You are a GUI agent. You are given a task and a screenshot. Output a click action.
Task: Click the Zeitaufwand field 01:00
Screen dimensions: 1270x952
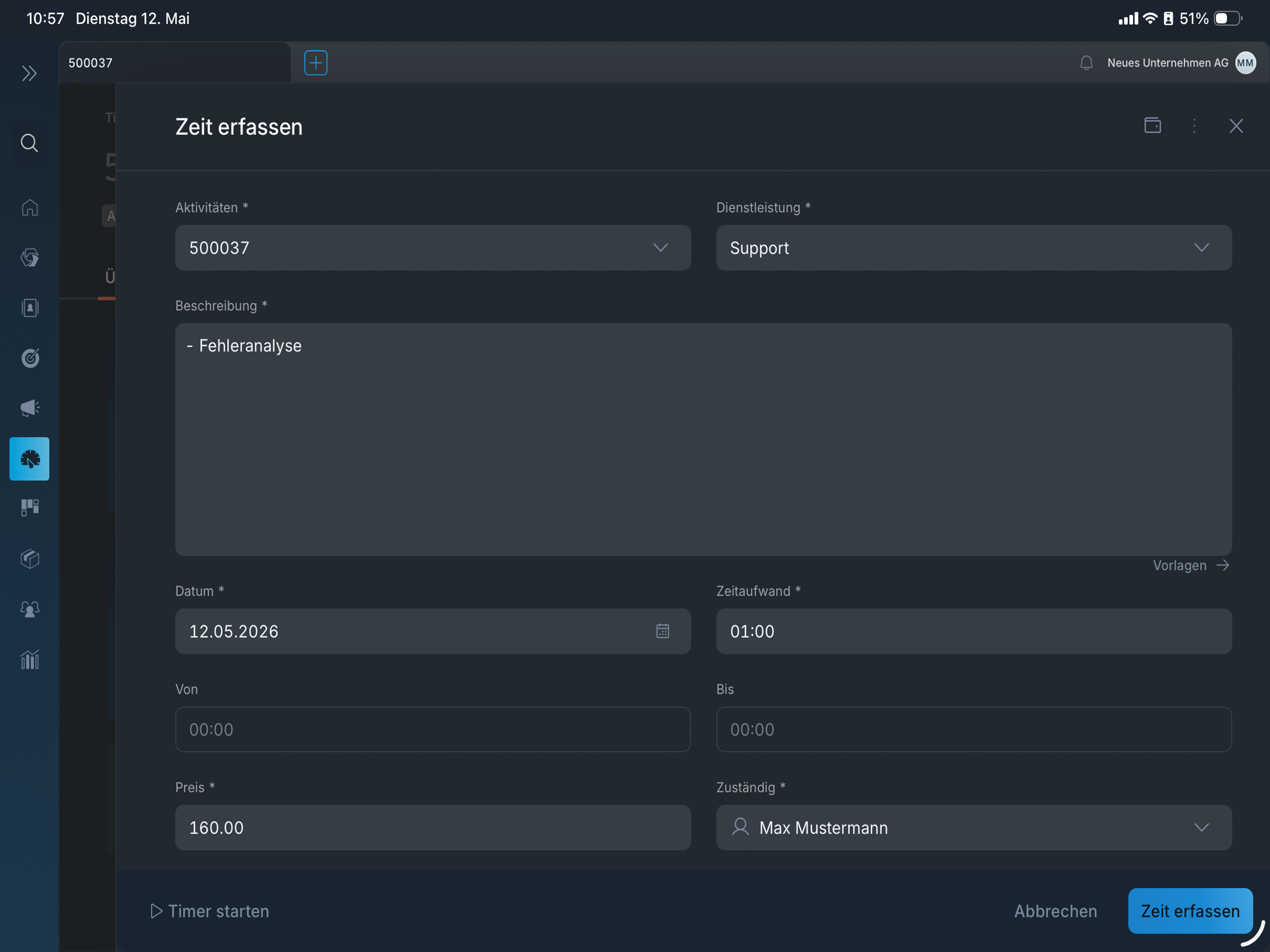tap(974, 631)
